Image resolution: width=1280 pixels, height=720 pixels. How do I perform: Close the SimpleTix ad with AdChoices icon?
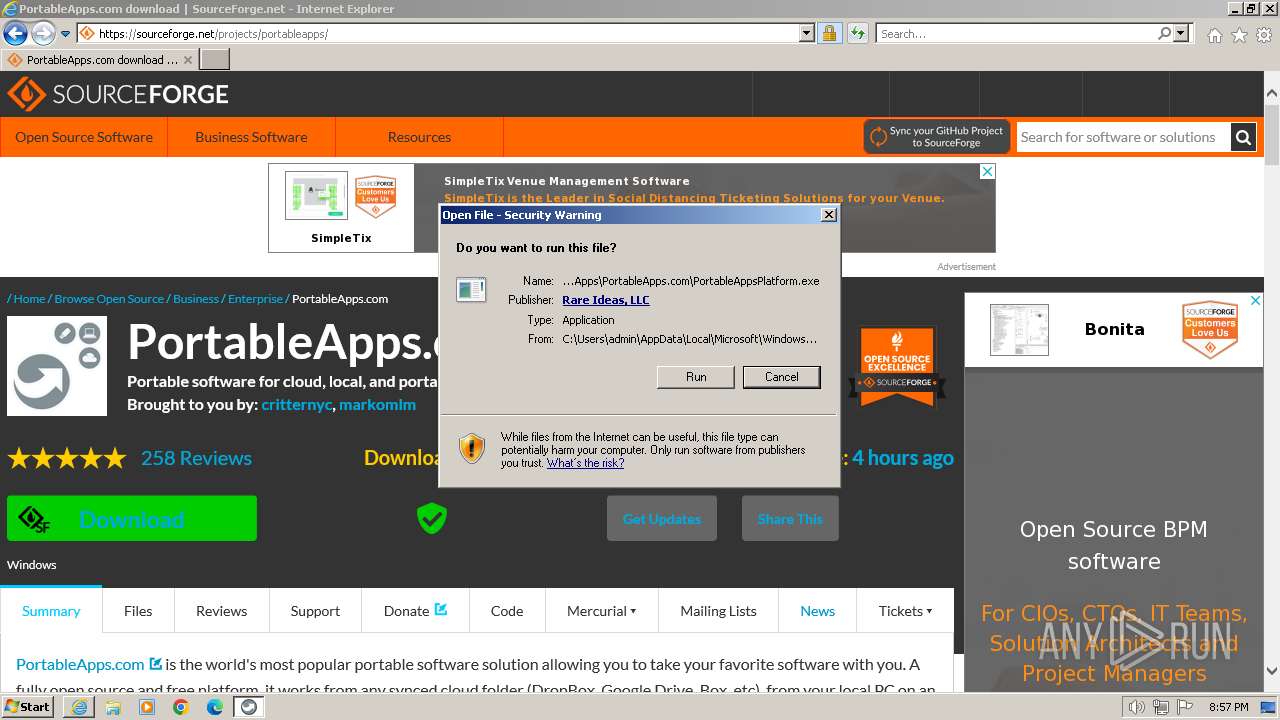987,172
